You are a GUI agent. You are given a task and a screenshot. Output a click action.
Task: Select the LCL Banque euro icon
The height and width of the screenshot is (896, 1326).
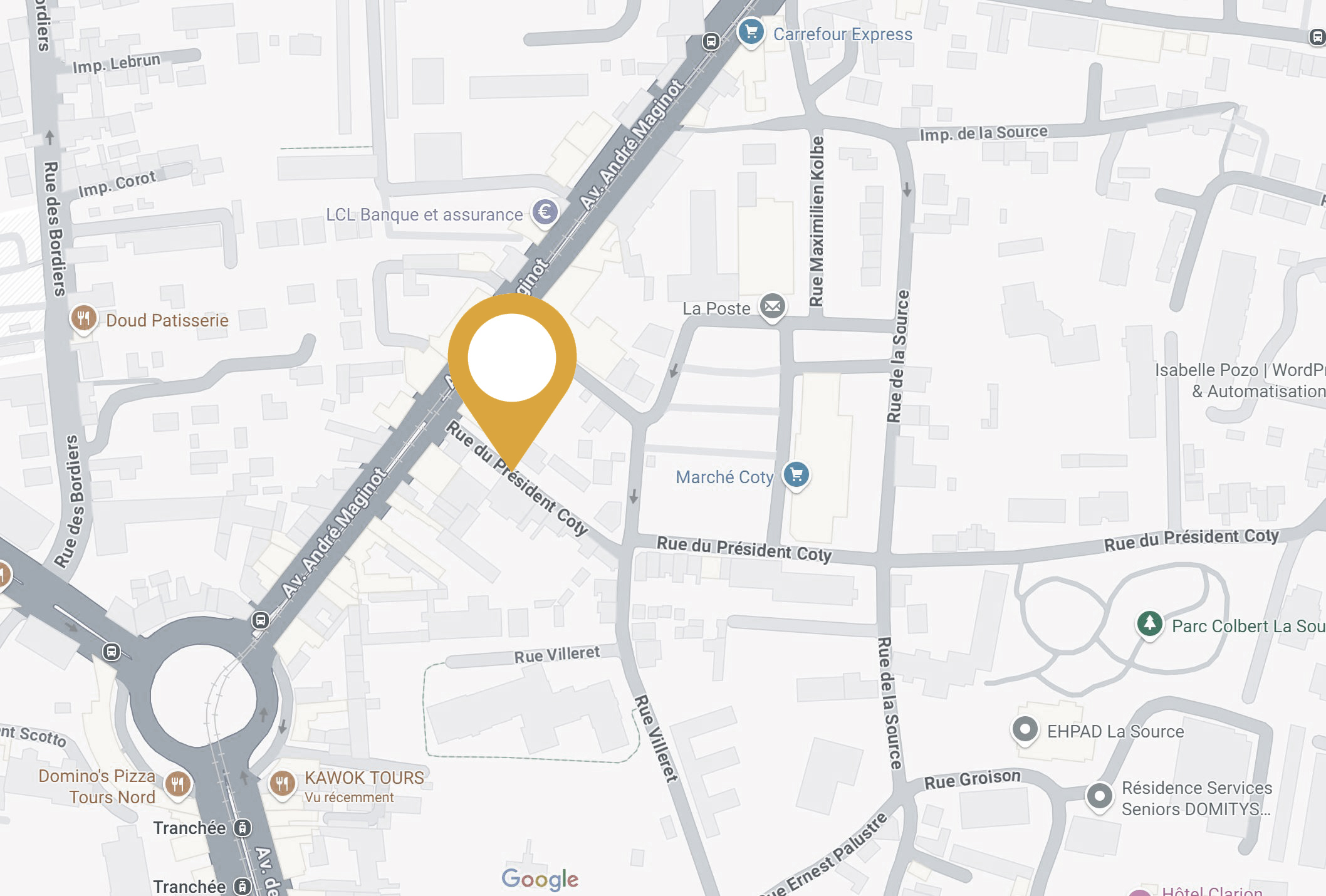(545, 213)
